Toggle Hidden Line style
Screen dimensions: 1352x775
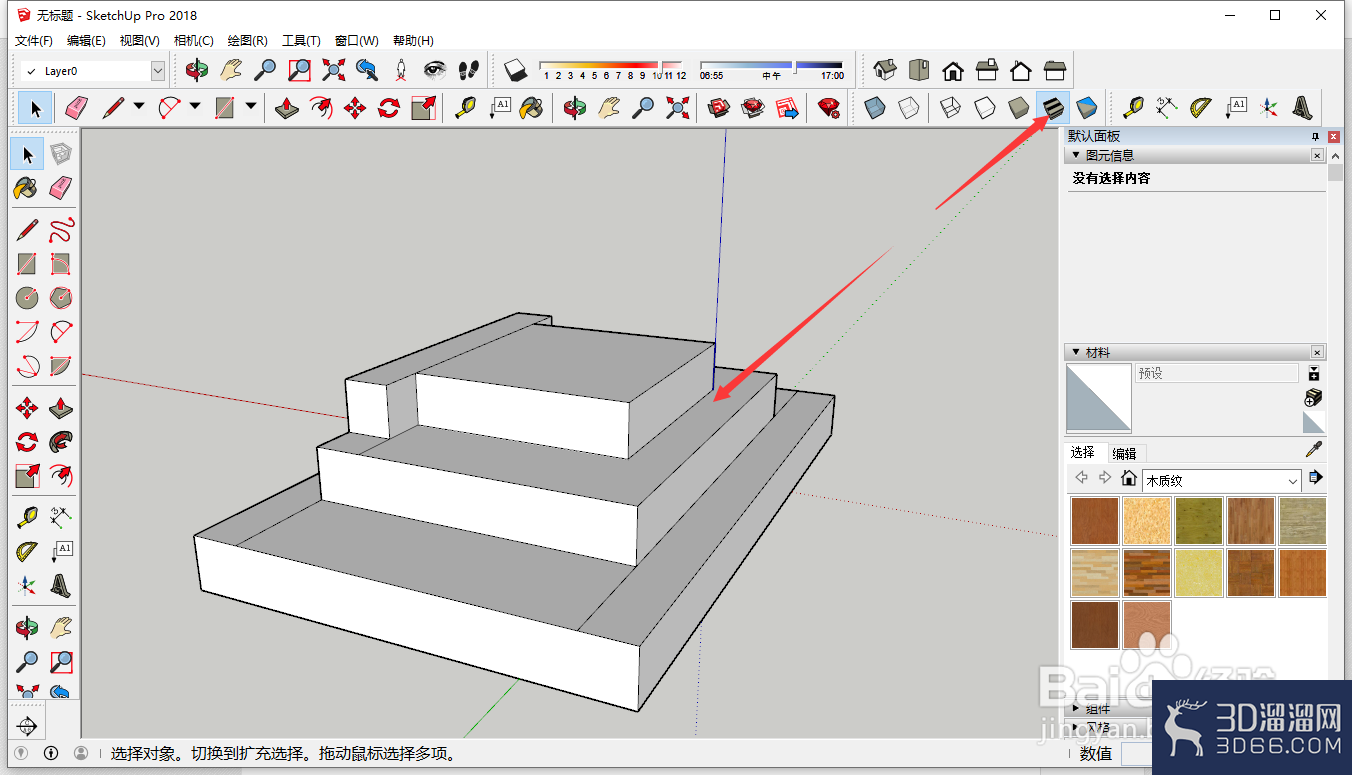tap(985, 106)
